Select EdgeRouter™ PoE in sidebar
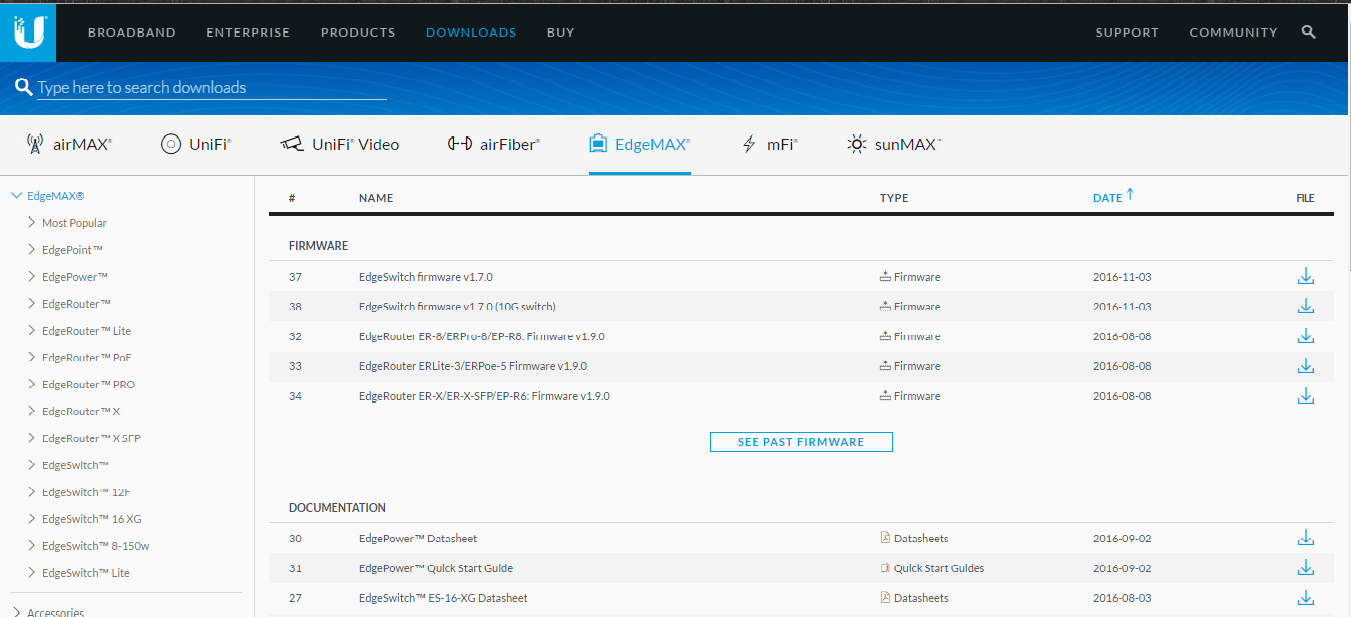1351x617 pixels. (x=87, y=358)
